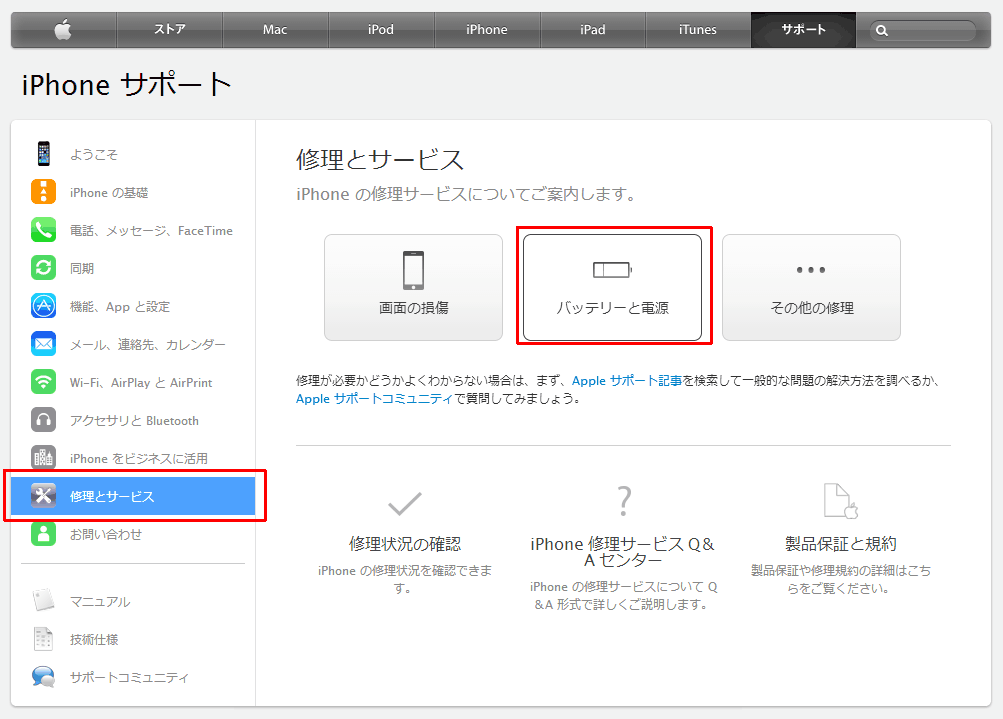Click the green contact person icon
This screenshot has height=719, width=1003.
(43, 533)
